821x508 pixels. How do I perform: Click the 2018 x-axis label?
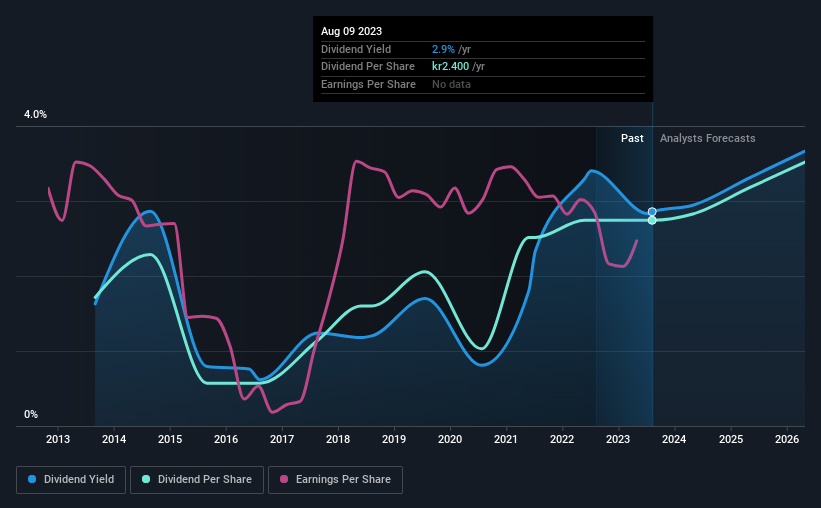pos(338,439)
